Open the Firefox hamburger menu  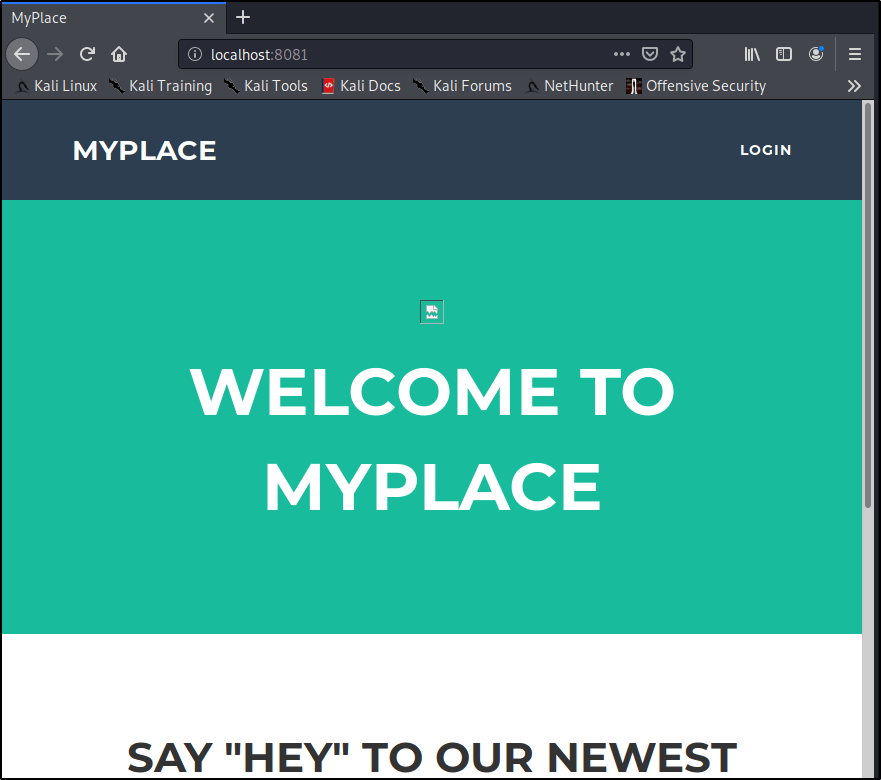(855, 54)
